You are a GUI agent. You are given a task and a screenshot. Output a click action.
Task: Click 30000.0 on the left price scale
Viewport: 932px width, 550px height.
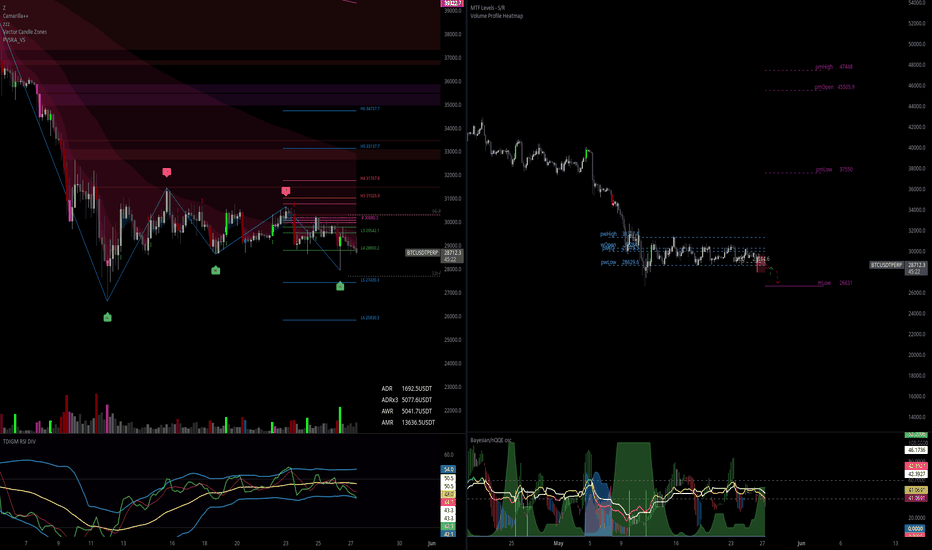(x=453, y=222)
